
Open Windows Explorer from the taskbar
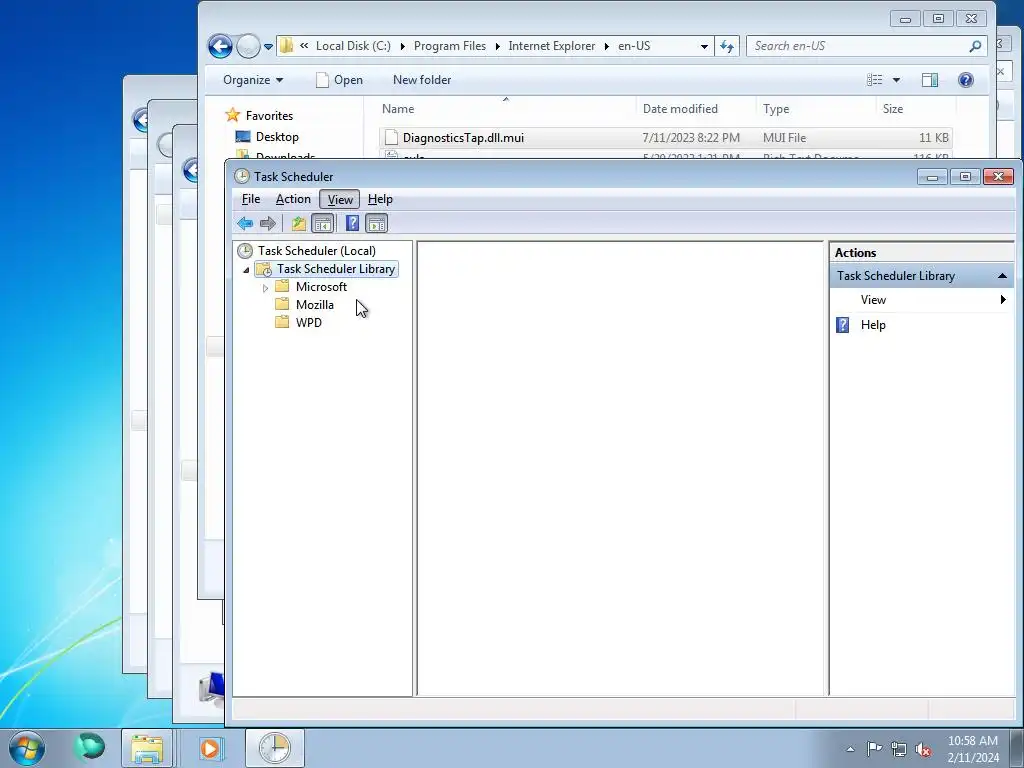[147, 748]
